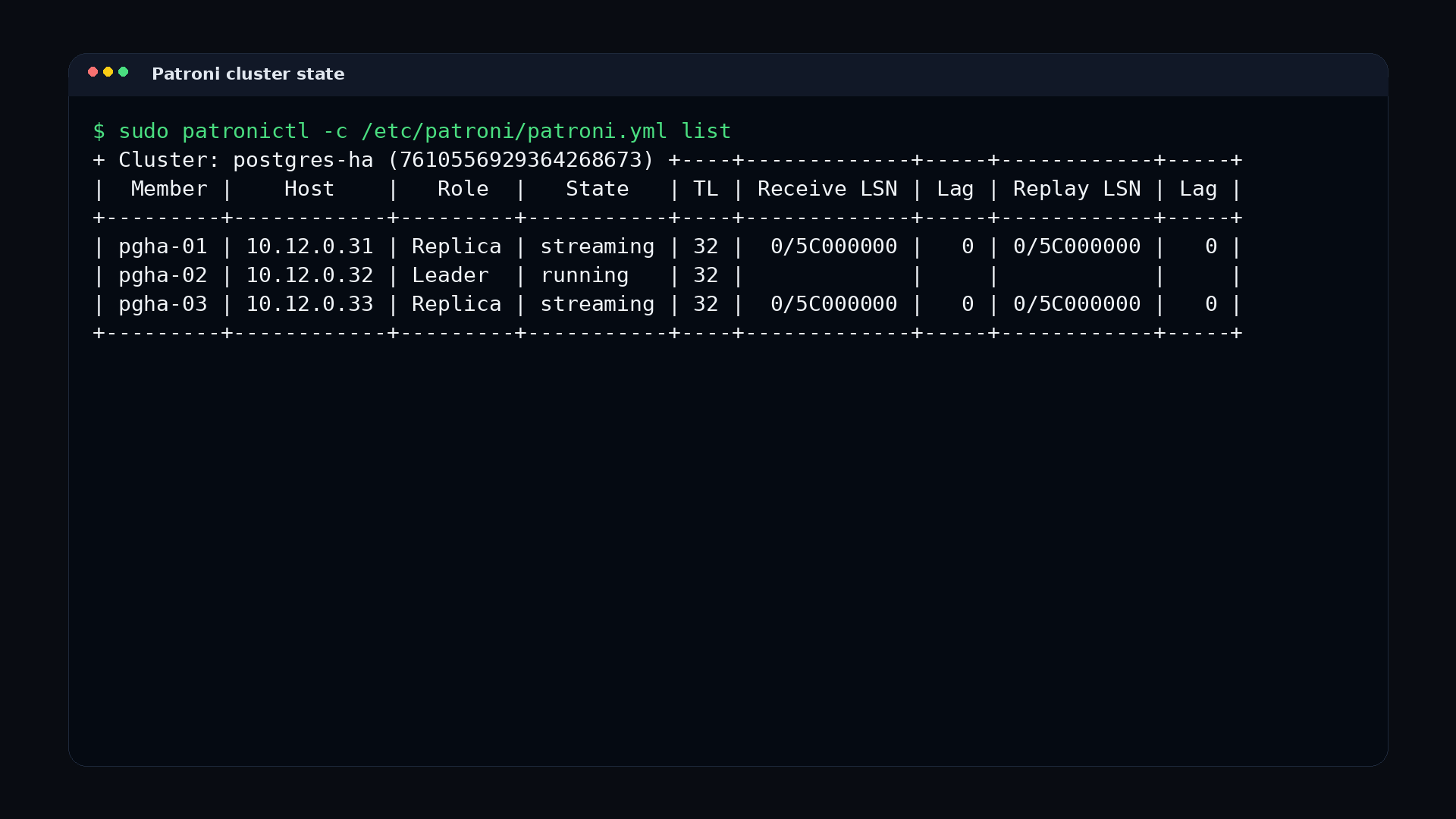Click the Patroni cluster state title
1456x819 pixels.
coord(248,74)
